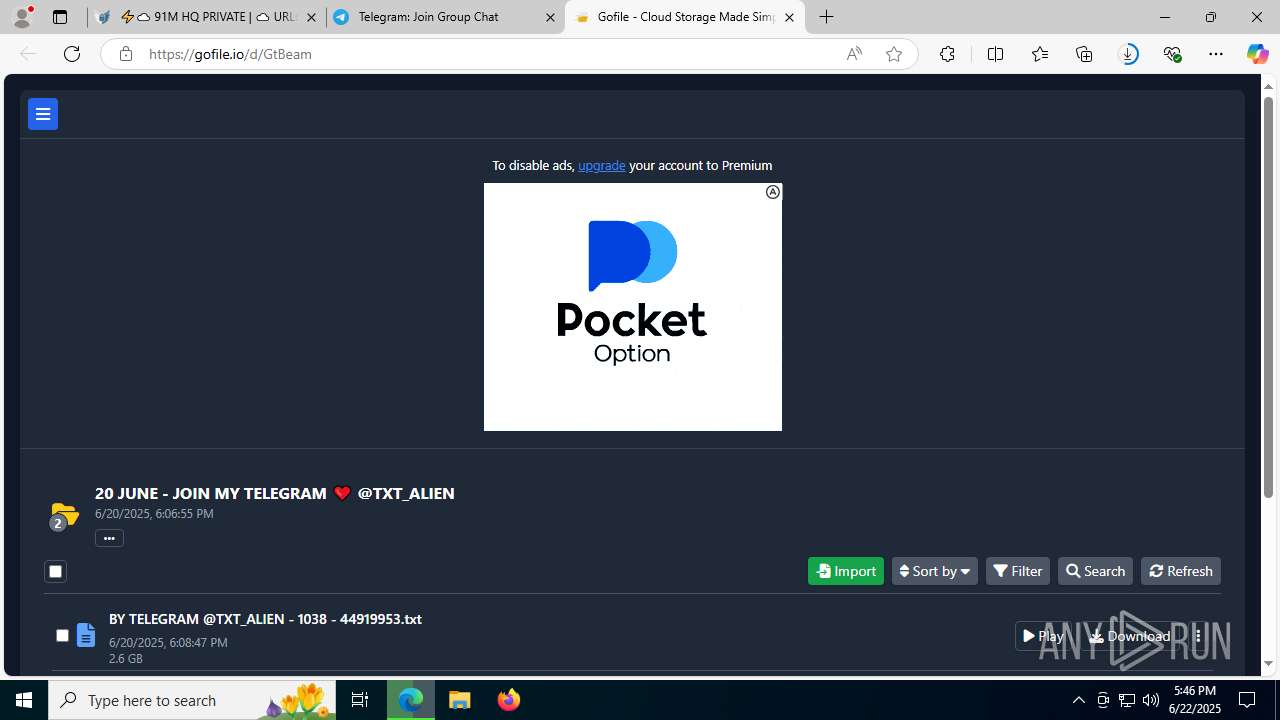View site information lock icon
The width and height of the screenshot is (1280, 720).
[125, 54]
